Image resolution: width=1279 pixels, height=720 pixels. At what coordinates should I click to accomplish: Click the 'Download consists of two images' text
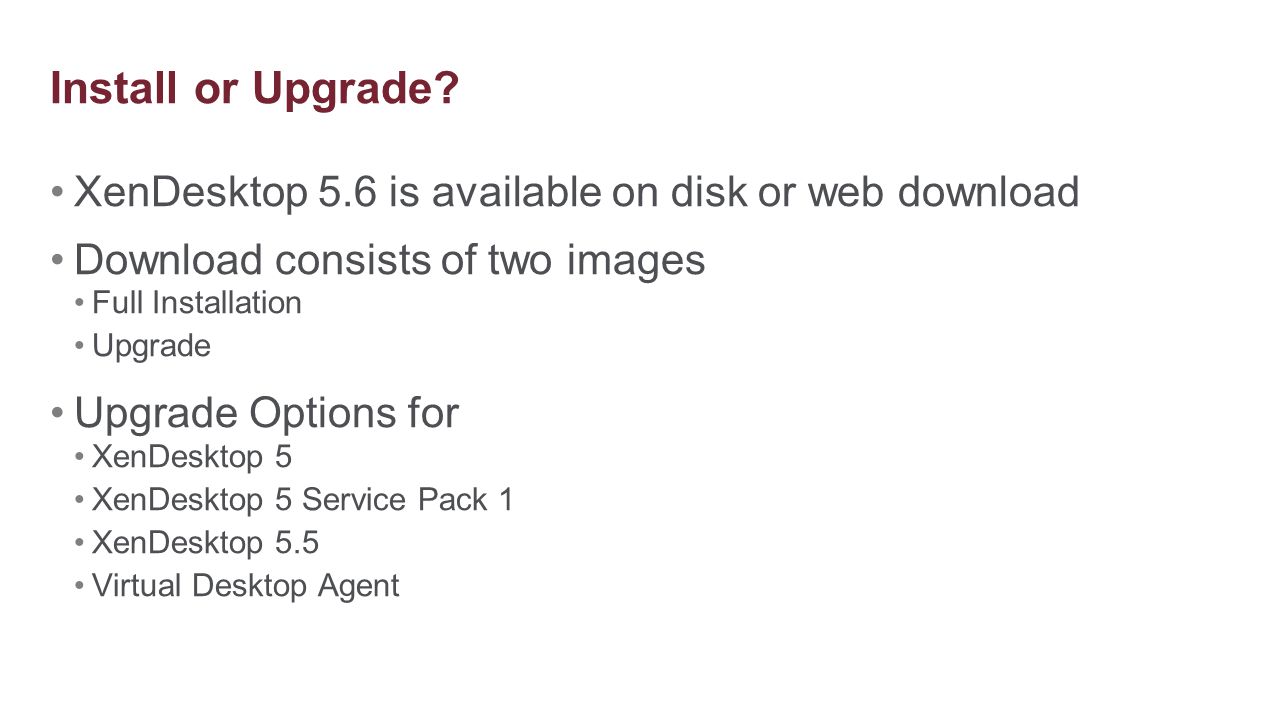click(x=390, y=260)
